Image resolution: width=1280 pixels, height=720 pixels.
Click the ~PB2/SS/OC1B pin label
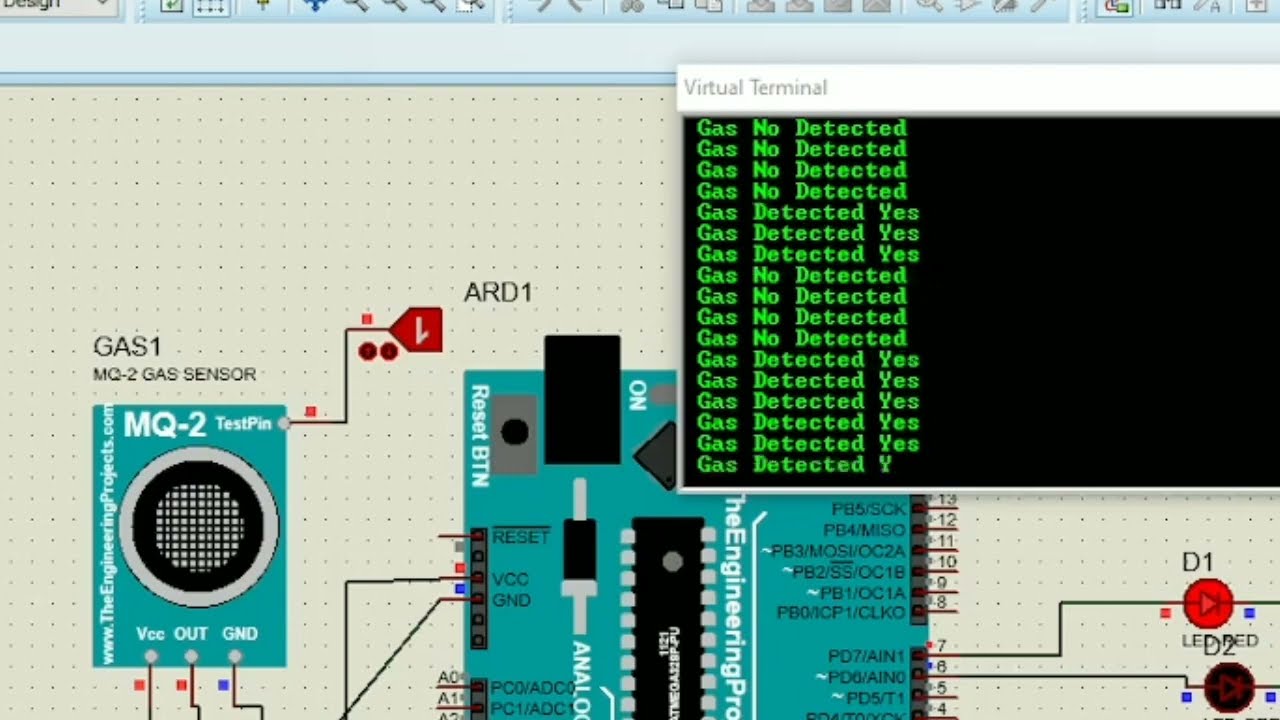[x=845, y=572]
